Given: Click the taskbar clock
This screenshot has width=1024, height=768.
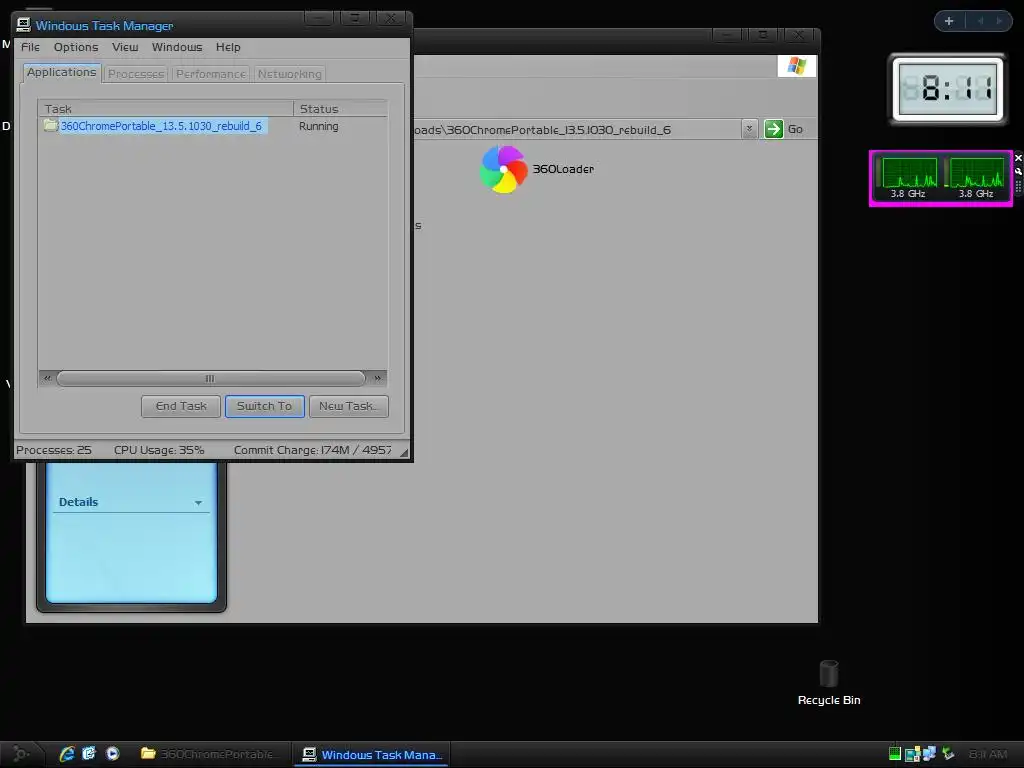Looking at the screenshot, I should pos(987,754).
